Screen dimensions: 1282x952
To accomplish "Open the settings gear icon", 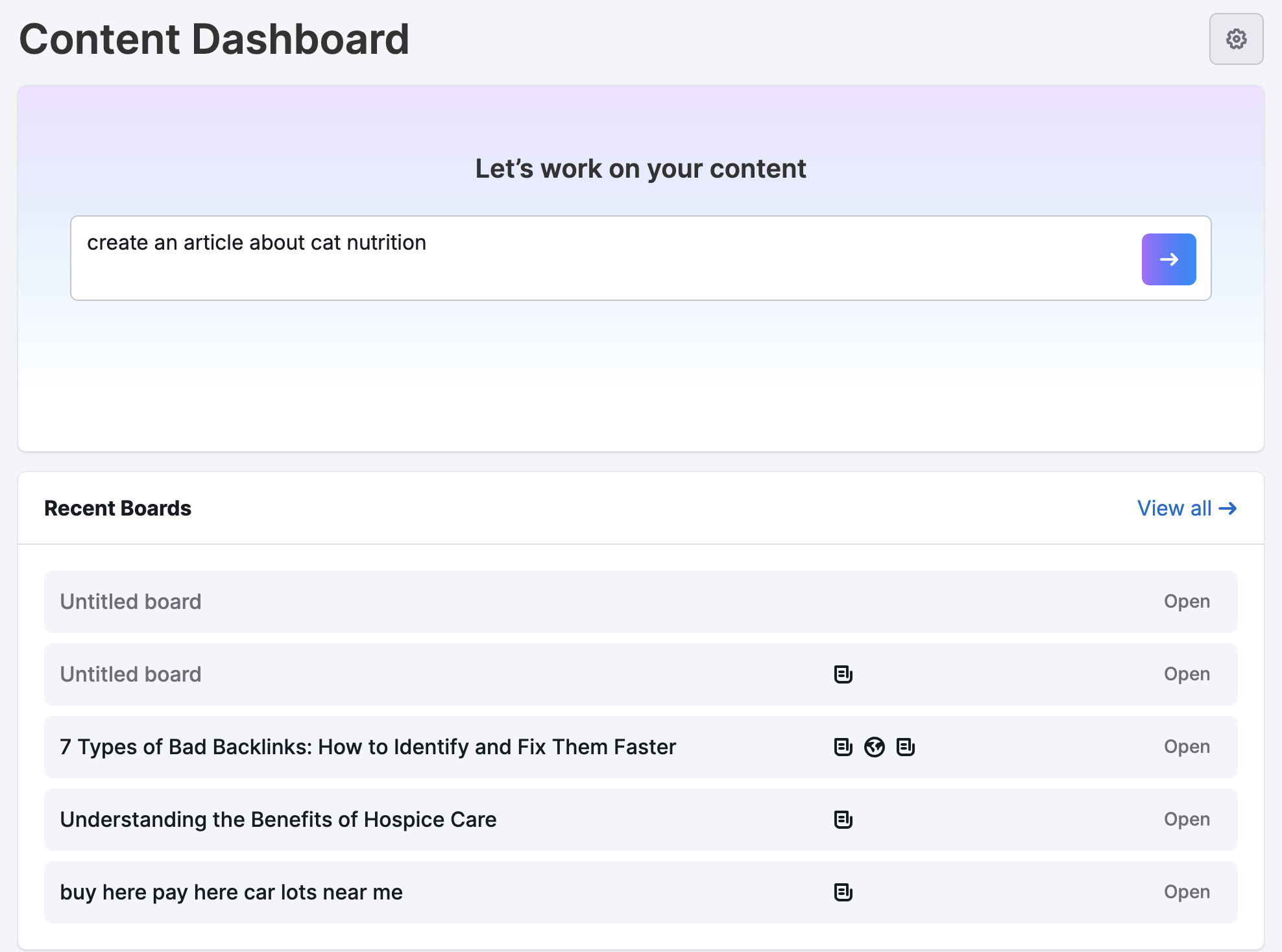I will 1236,39.
